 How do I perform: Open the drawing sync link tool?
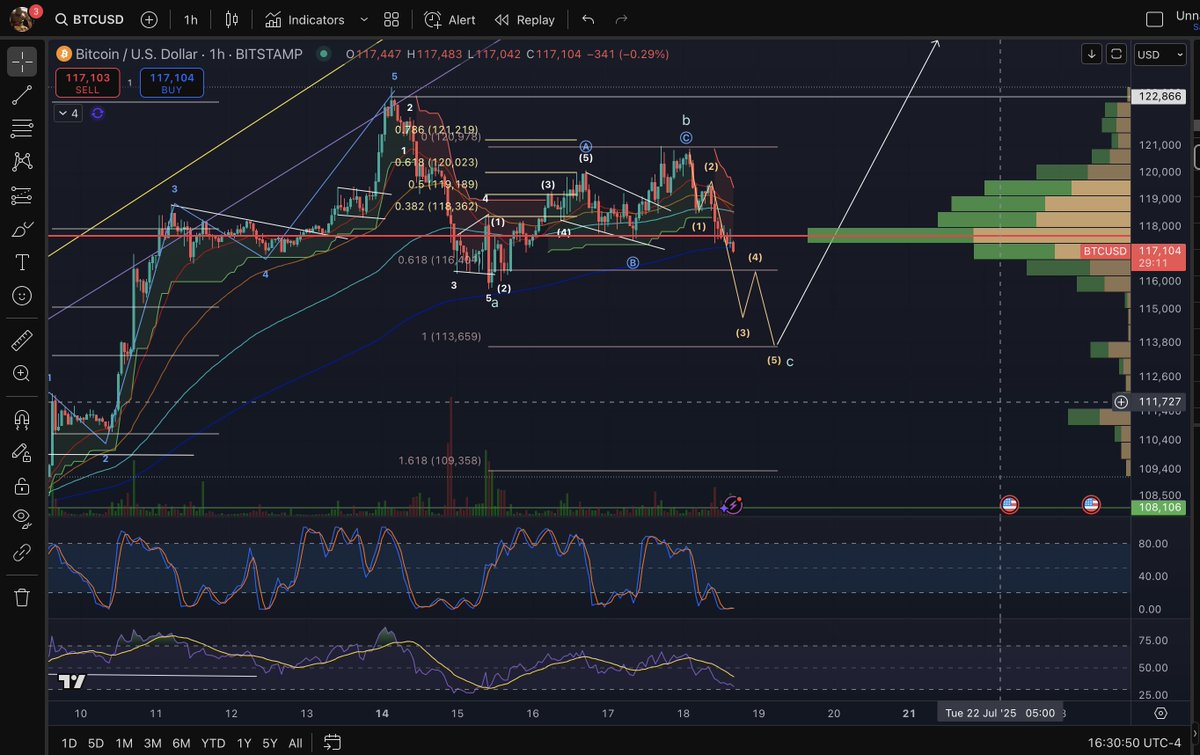click(x=22, y=553)
